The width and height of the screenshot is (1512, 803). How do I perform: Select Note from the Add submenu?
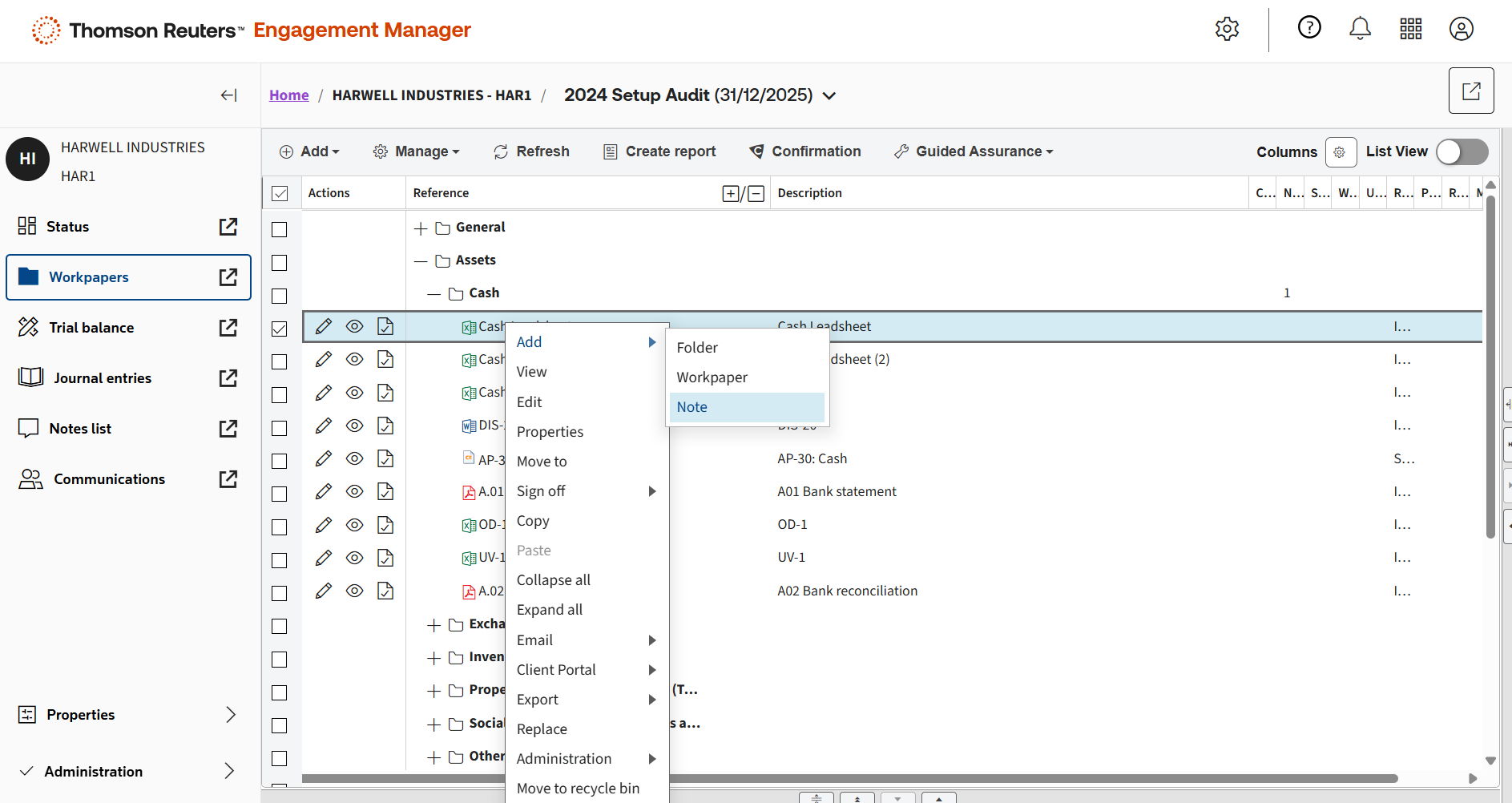pyautogui.click(x=692, y=407)
